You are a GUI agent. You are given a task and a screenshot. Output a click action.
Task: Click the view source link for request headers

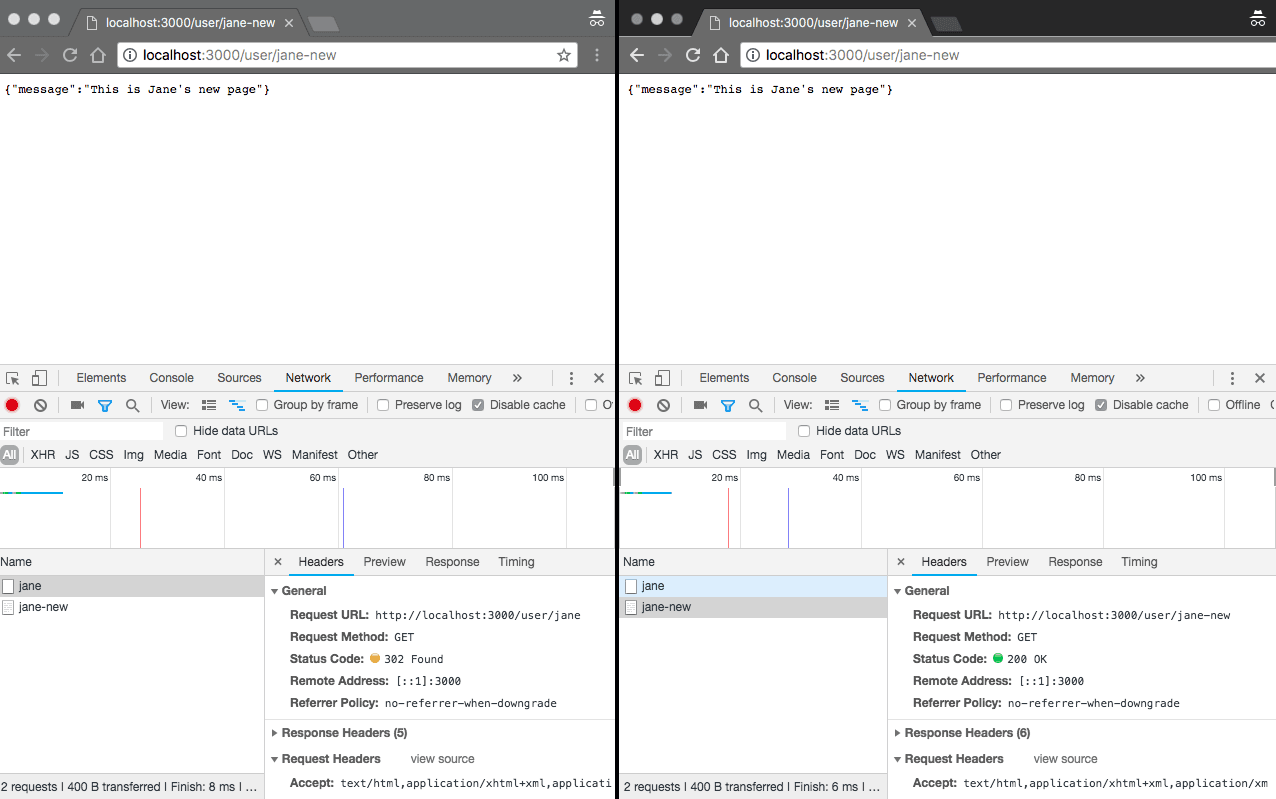tap(442, 758)
